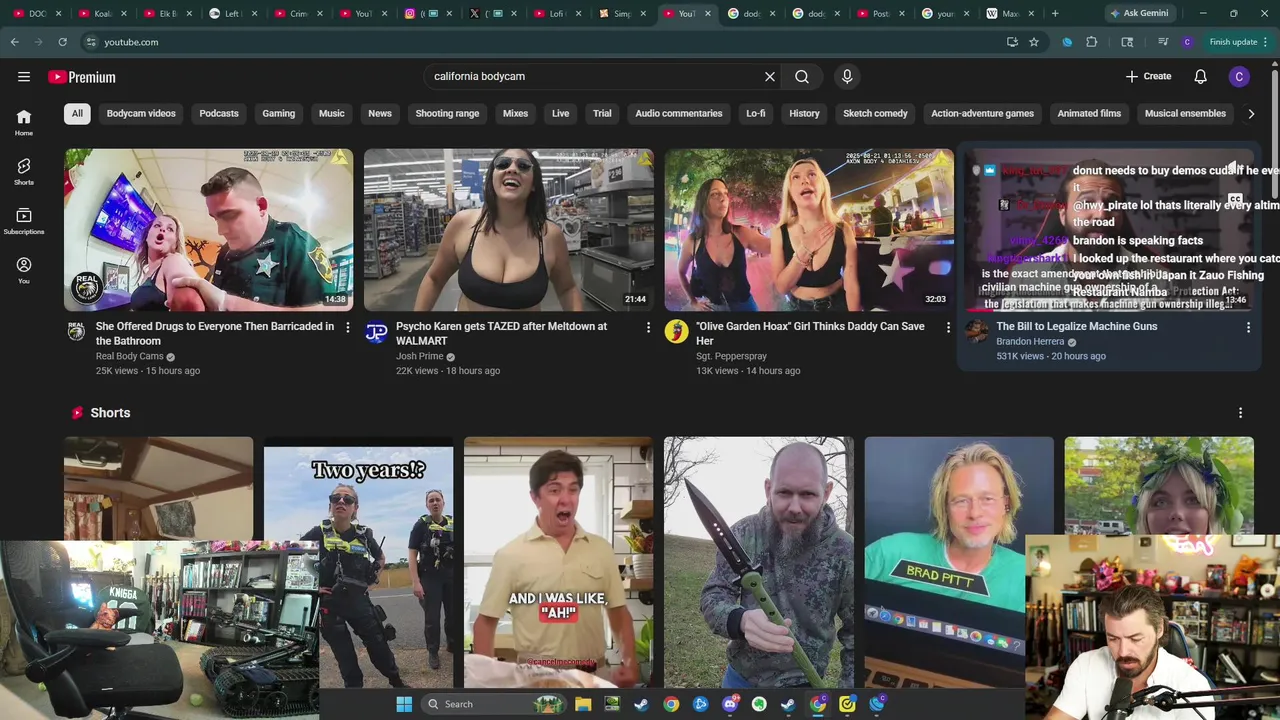This screenshot has width=1280, height=720.
Task: Click the install app icon in address bar
Action: click(1012, 42)
